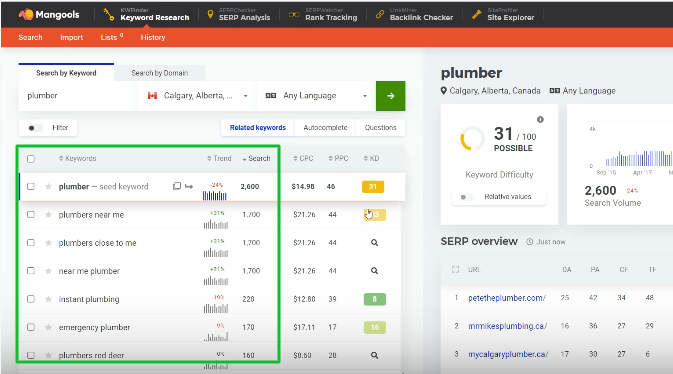Click KD magnifier for plumbers red deer
The height and width of the screenshot is (374, 673).
(374, 356)
